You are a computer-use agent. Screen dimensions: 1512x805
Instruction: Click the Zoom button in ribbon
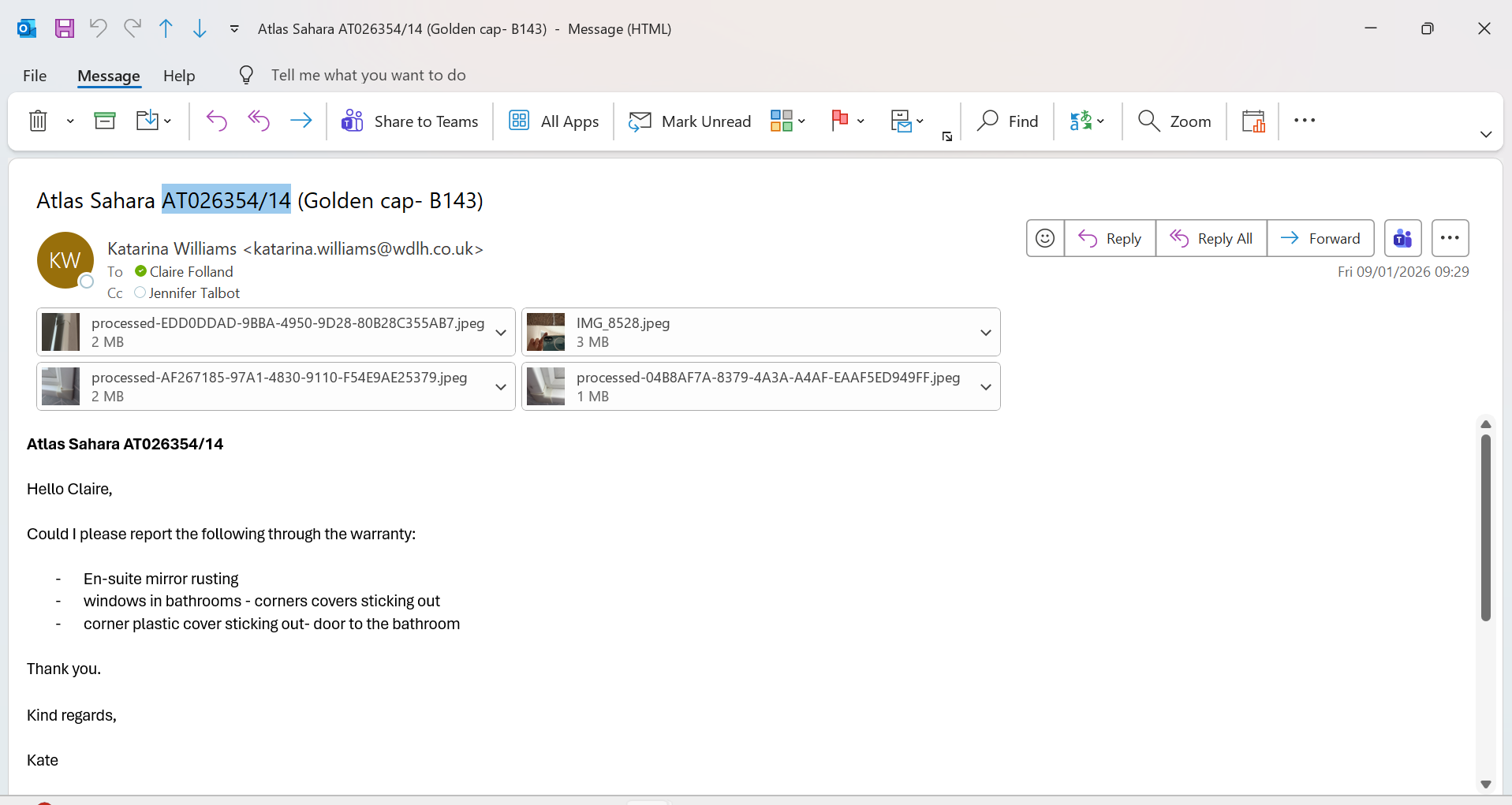click(x=1174, y=121)
